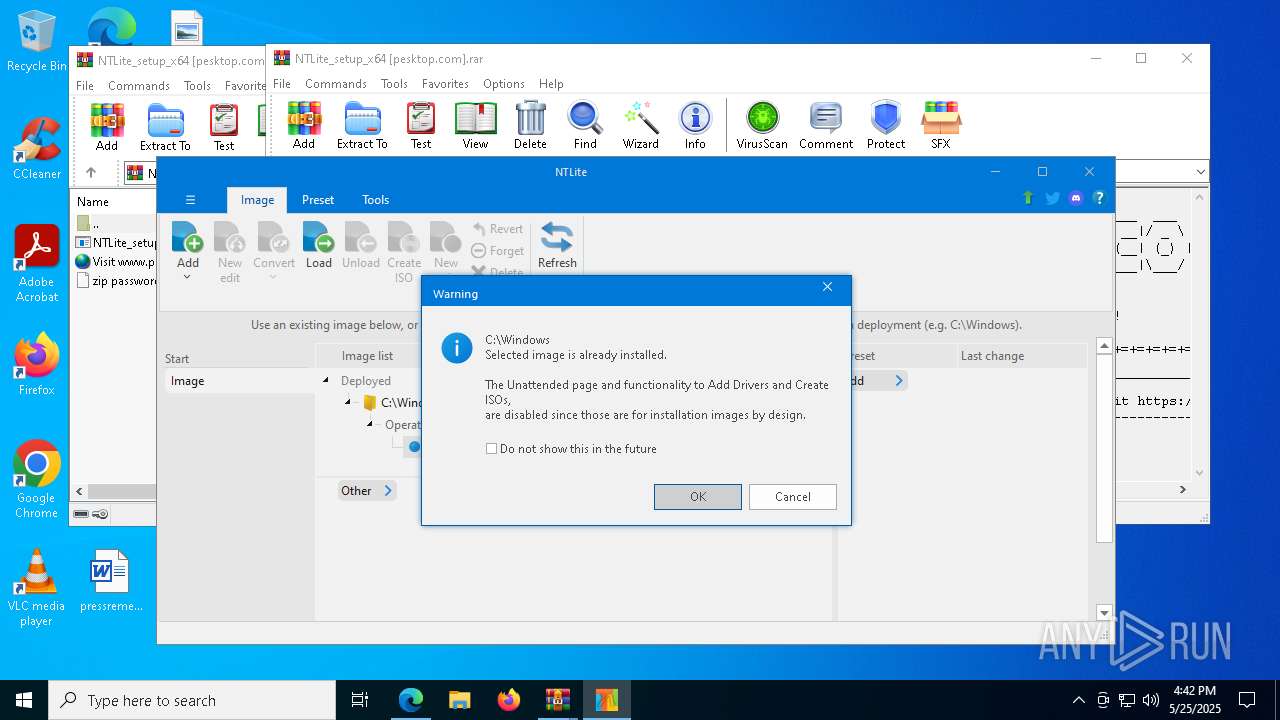
Task: Select 'zip password' file in back WinRAR list
Action: [x=115, y=281]
